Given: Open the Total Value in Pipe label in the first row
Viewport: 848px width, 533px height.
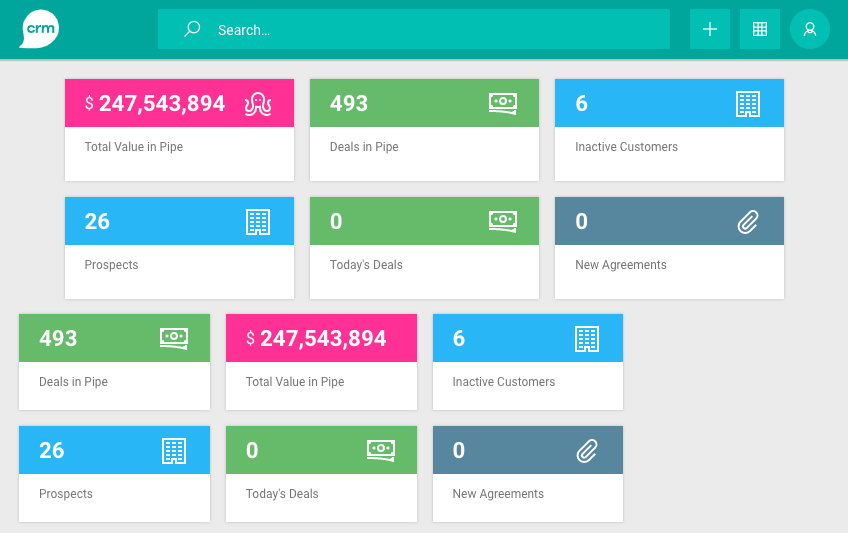Looking at the screenshot, I should click(134, 147).
